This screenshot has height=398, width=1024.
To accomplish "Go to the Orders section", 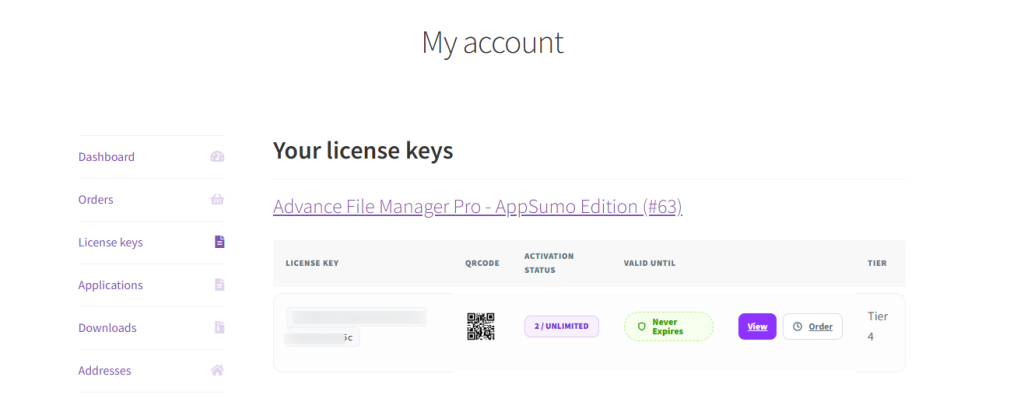I will point(95,199).
